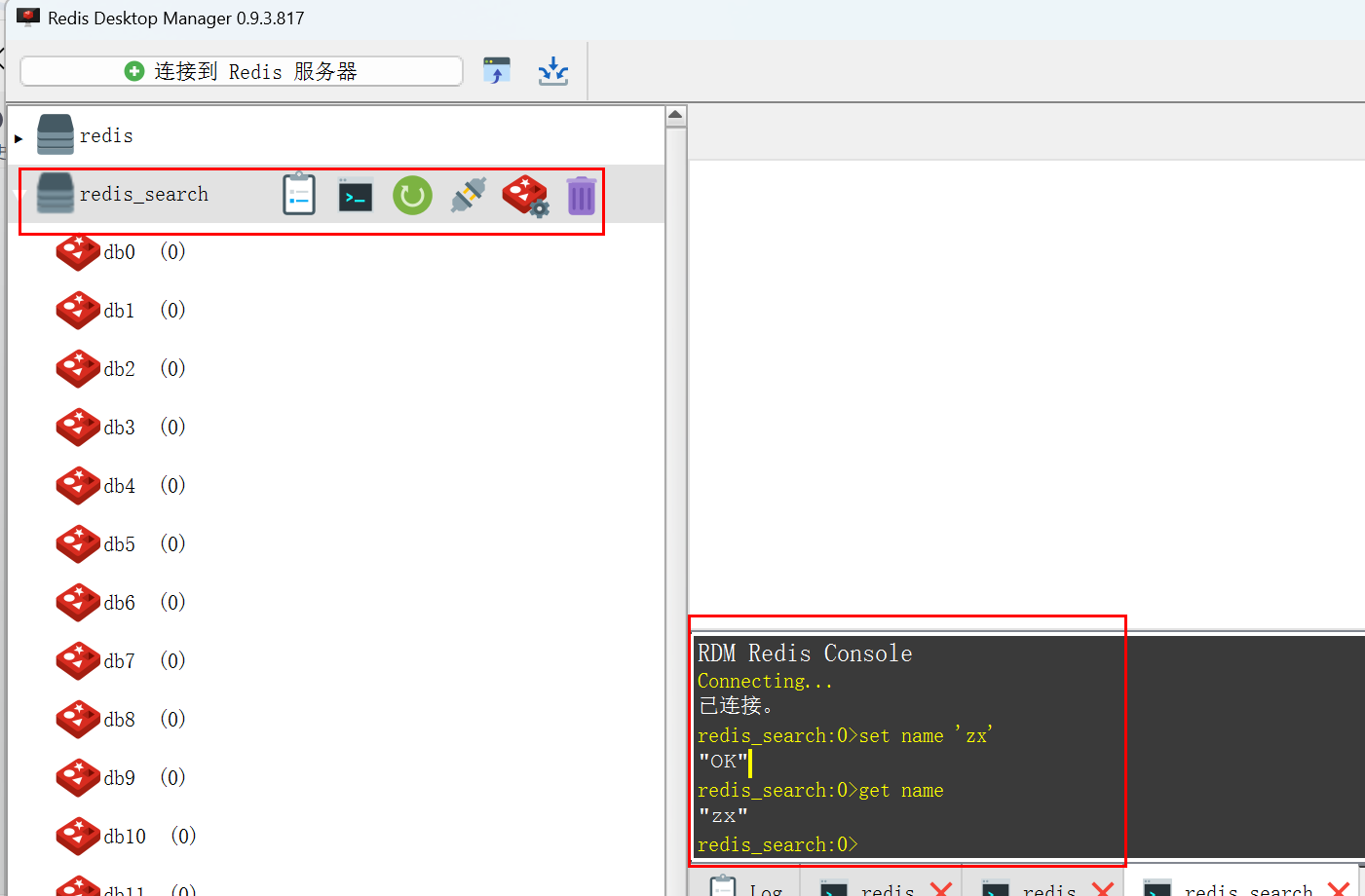1365x896 pixels.
Task: Open database db10
Action: point(126,837)
